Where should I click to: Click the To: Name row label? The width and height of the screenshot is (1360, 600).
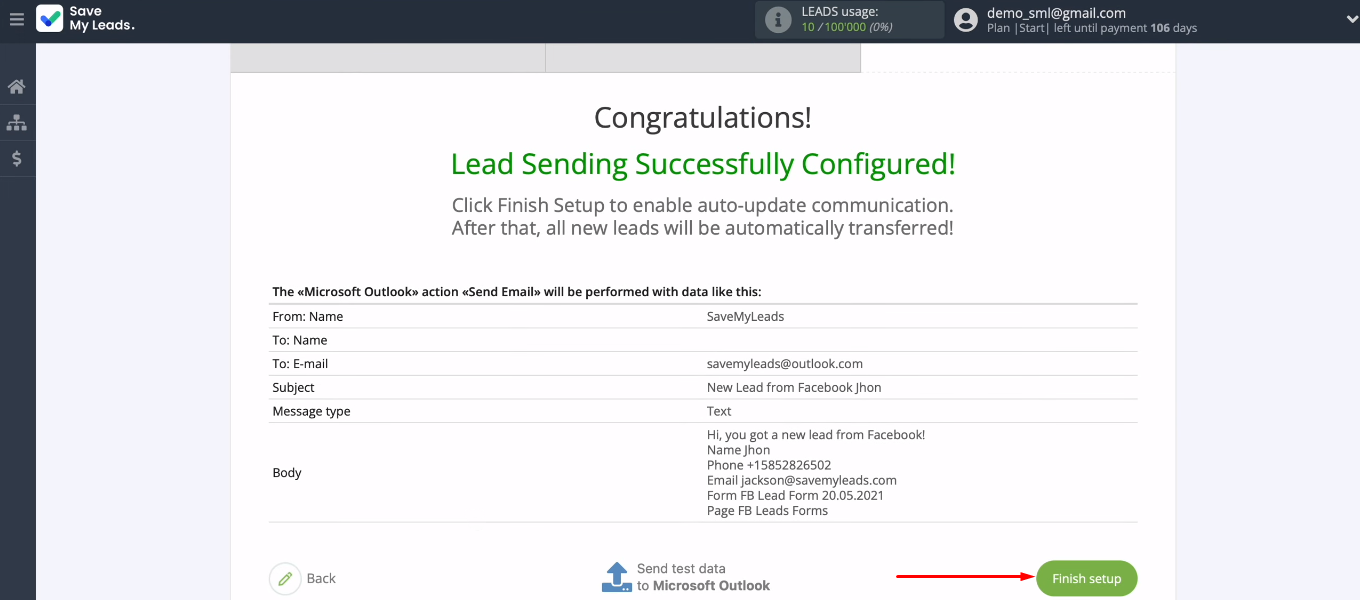(x=300, y=340)
